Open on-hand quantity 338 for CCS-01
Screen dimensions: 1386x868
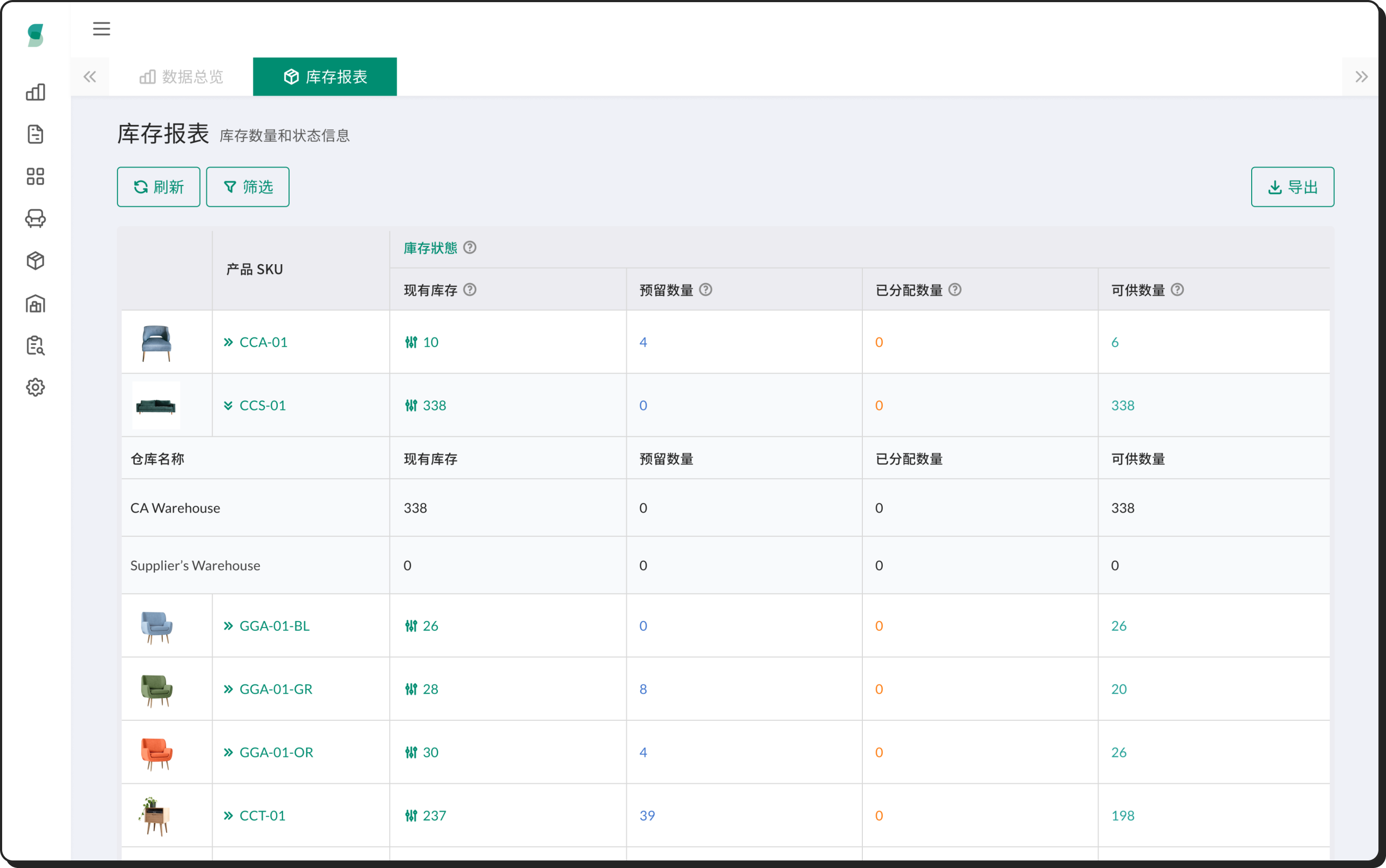point(434,405)
